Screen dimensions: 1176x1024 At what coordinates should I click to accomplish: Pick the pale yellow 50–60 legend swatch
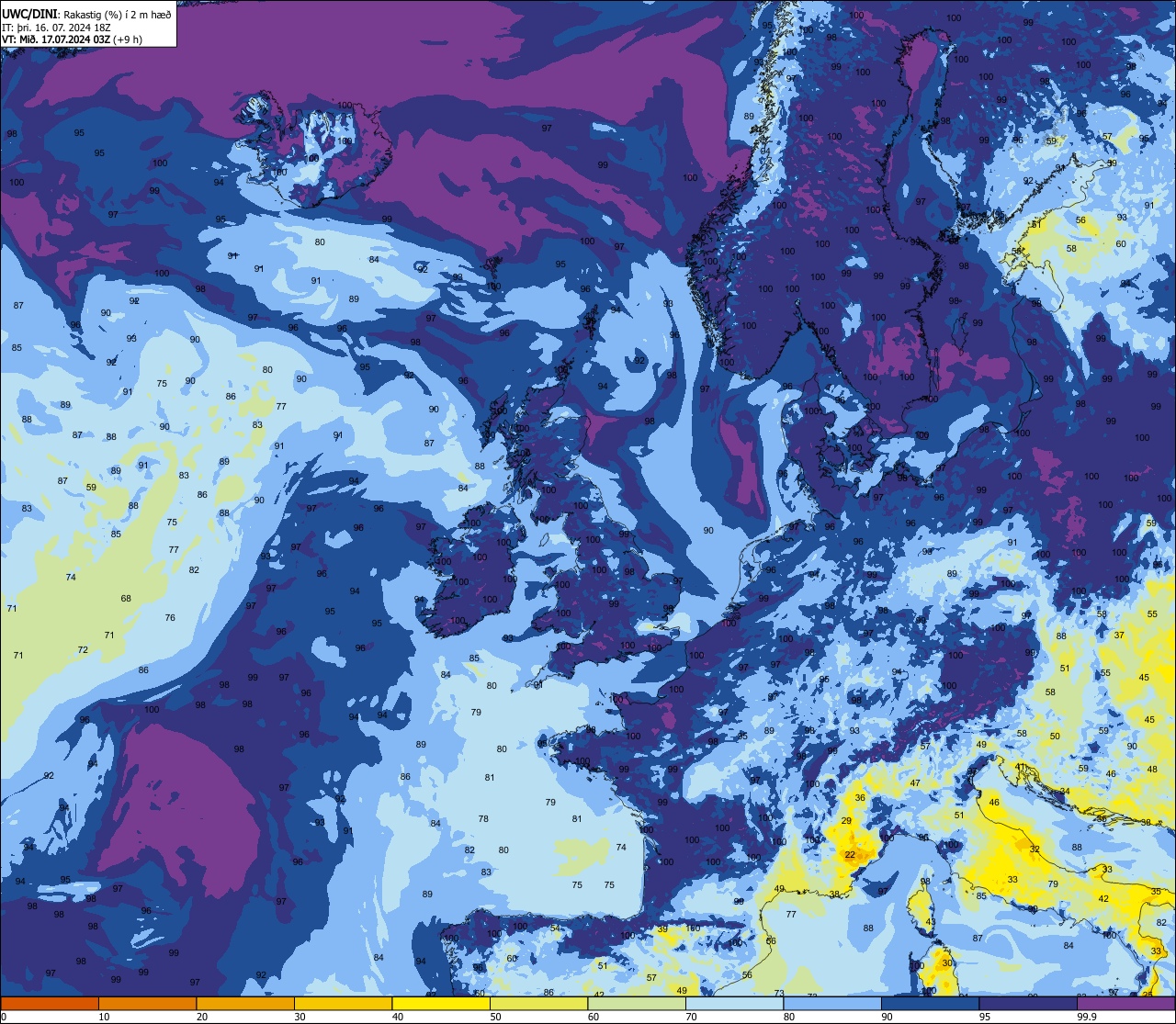(538, 1003)
